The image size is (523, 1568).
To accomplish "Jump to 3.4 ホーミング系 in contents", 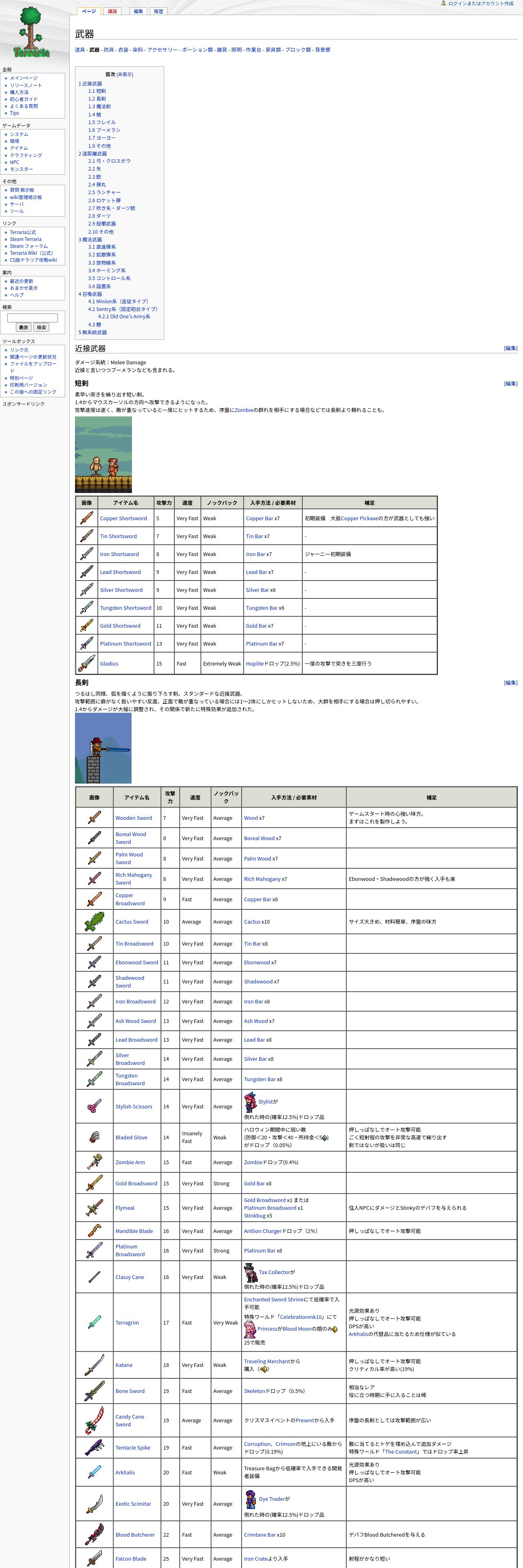I will point(107,270).
